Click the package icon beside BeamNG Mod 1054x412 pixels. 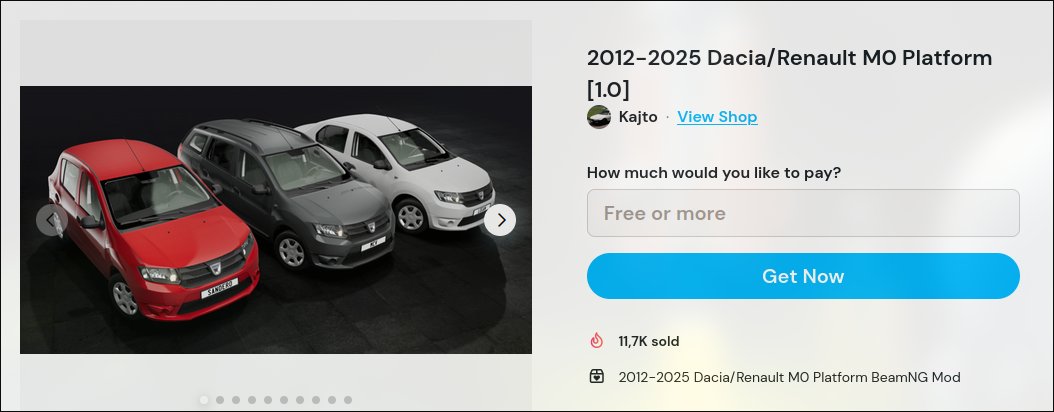pyautogui.click(x=597, y=377)
